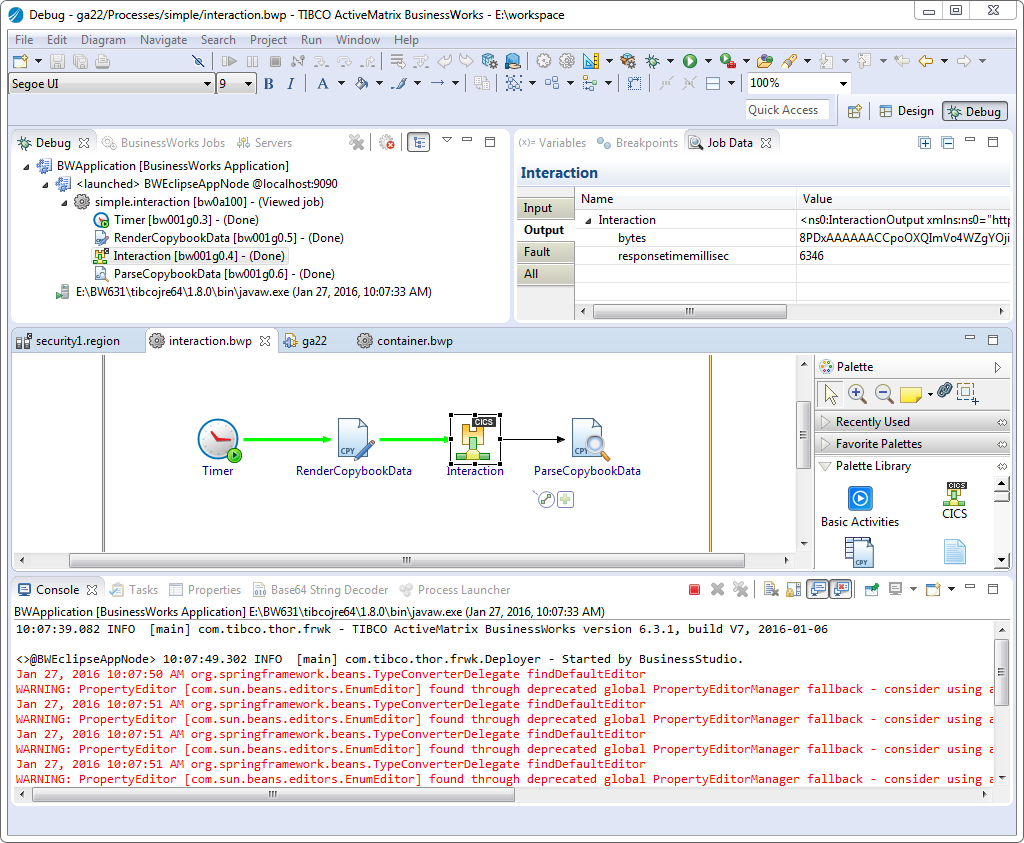This screenshot has width=1024, height=843.
Task: Toggle show console on standard error change
Action: coord(840,590)
